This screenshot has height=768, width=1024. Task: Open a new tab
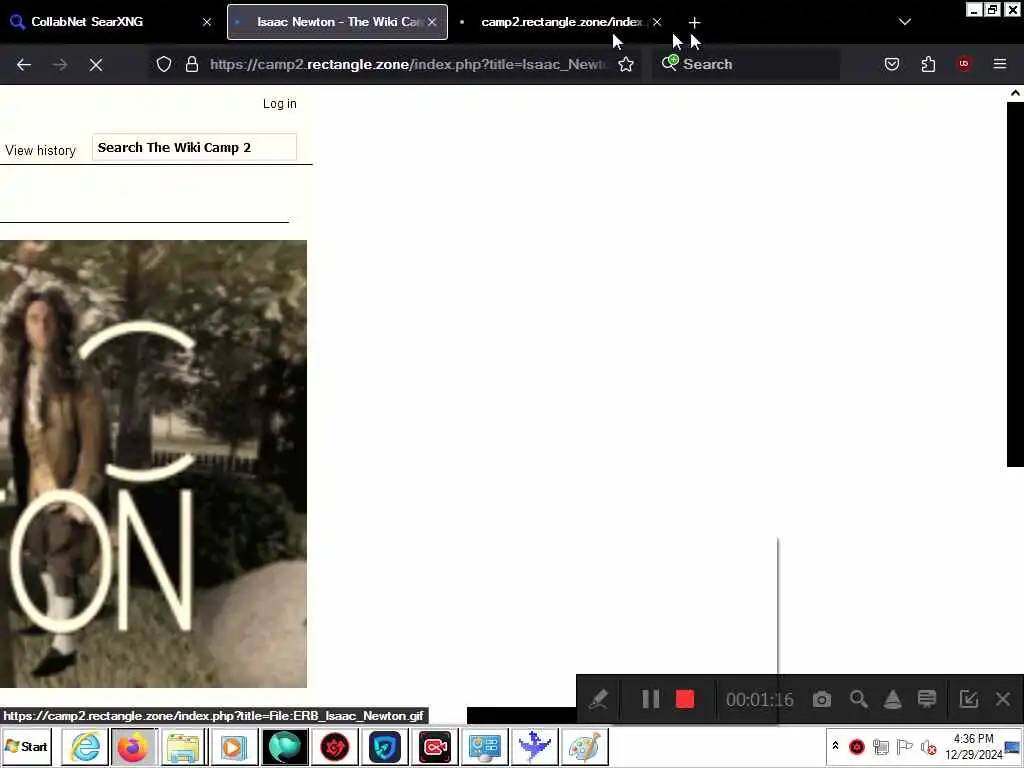(694, 22)
